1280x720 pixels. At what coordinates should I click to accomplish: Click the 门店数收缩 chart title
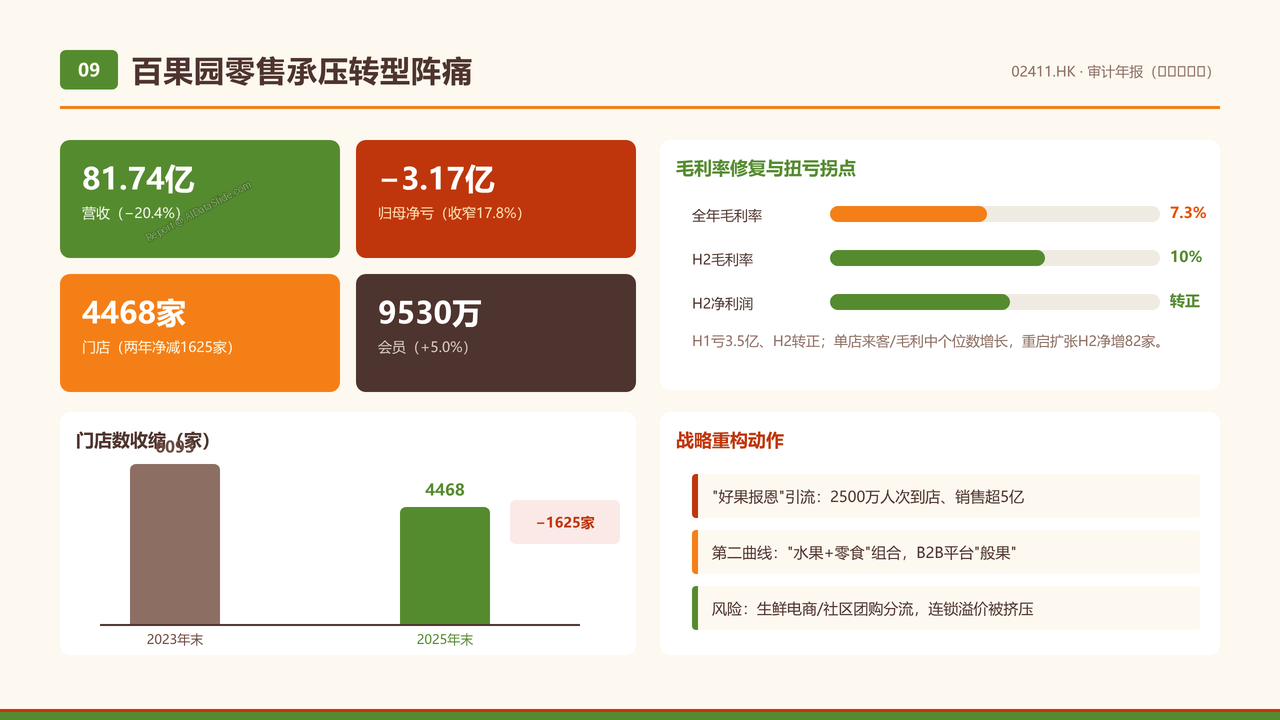click(x=143, y=441)
